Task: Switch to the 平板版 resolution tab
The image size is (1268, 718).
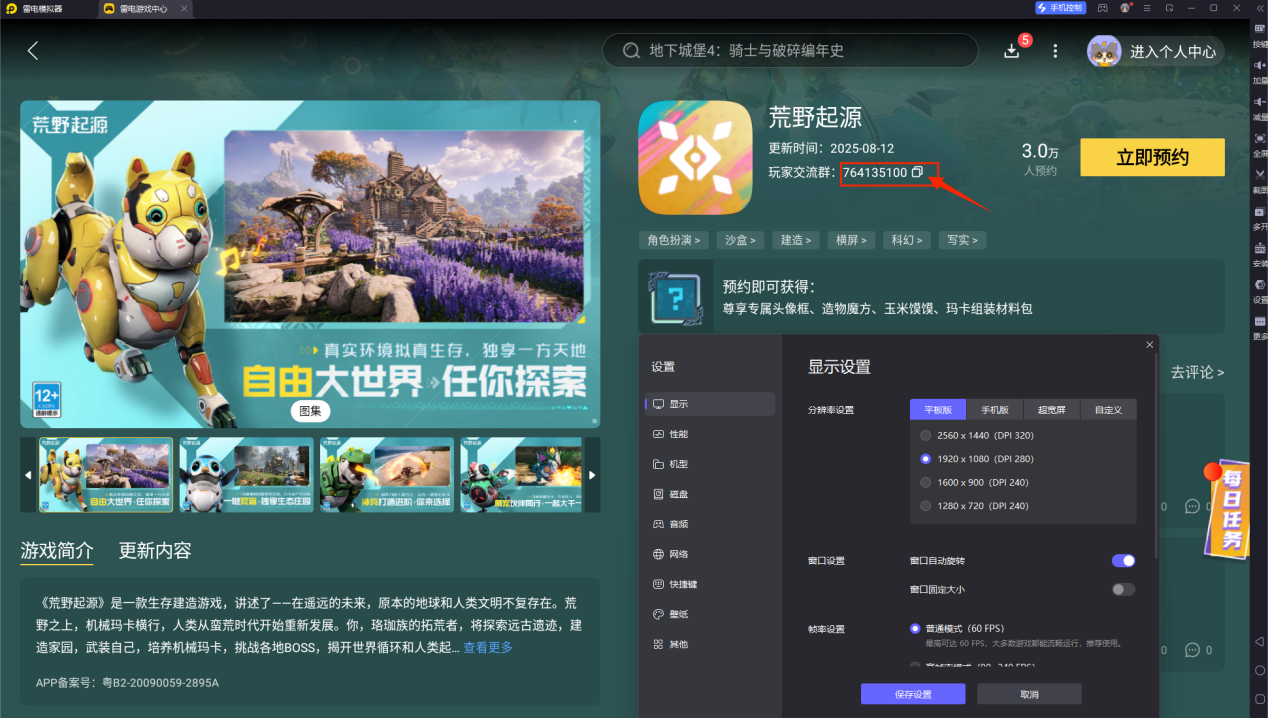Action: coord(938,410)
